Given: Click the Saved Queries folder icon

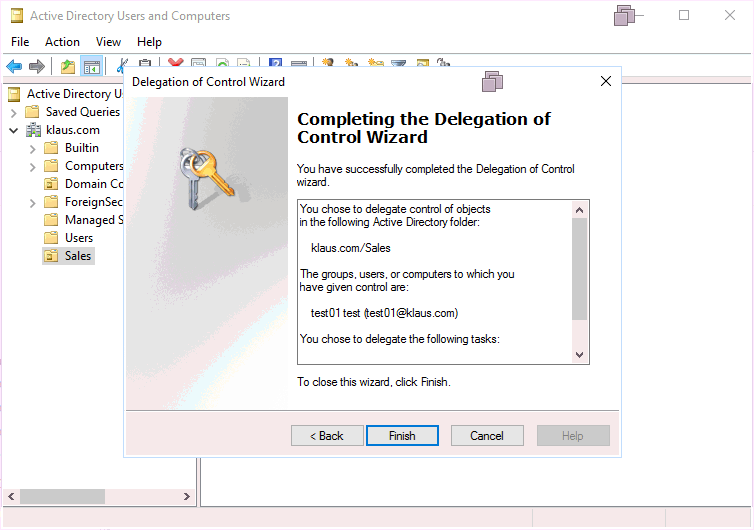Looking at the screenshot, I should point(32,112).
